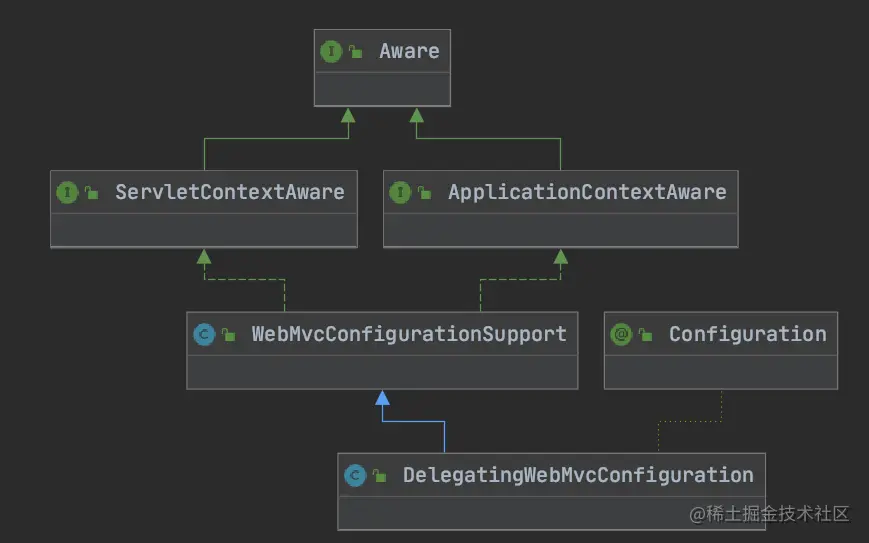The image size is (869, 543).
Task: Click the interface icon beside ApplicationContextAware
Action: [x=400, y=192]
